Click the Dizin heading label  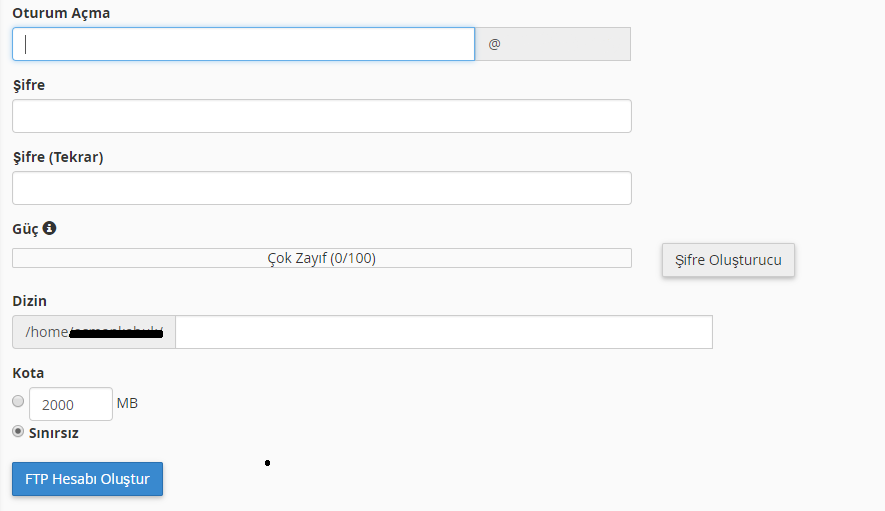[x=29, y=301]
